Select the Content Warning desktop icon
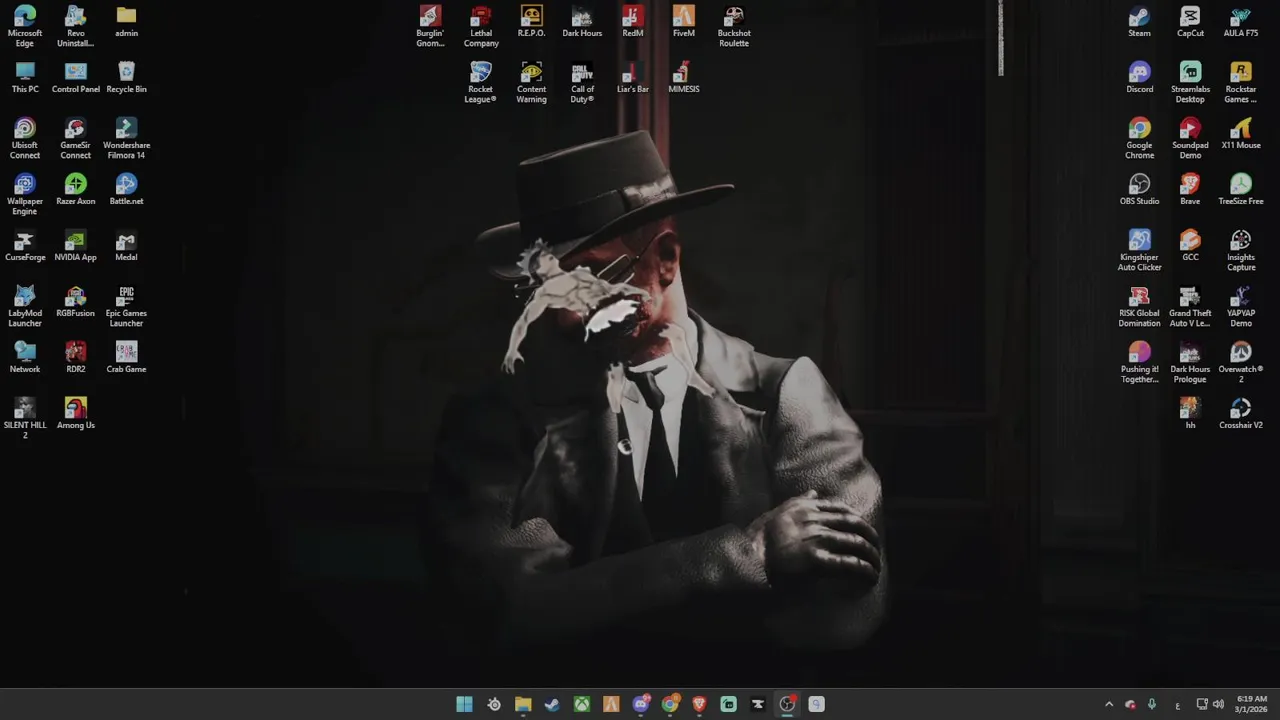 [x=531, y=82]
